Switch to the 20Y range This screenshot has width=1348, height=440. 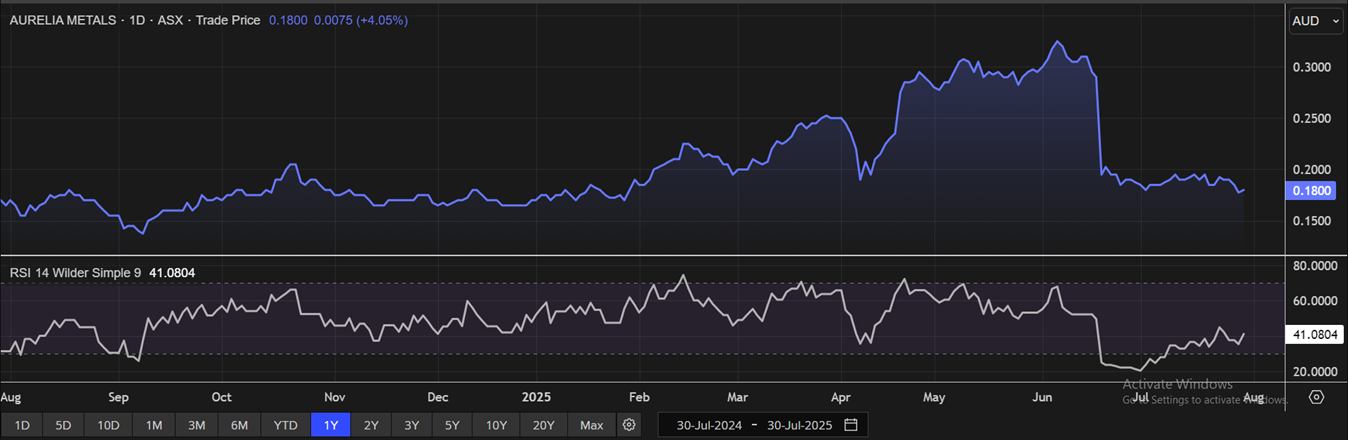544,425
